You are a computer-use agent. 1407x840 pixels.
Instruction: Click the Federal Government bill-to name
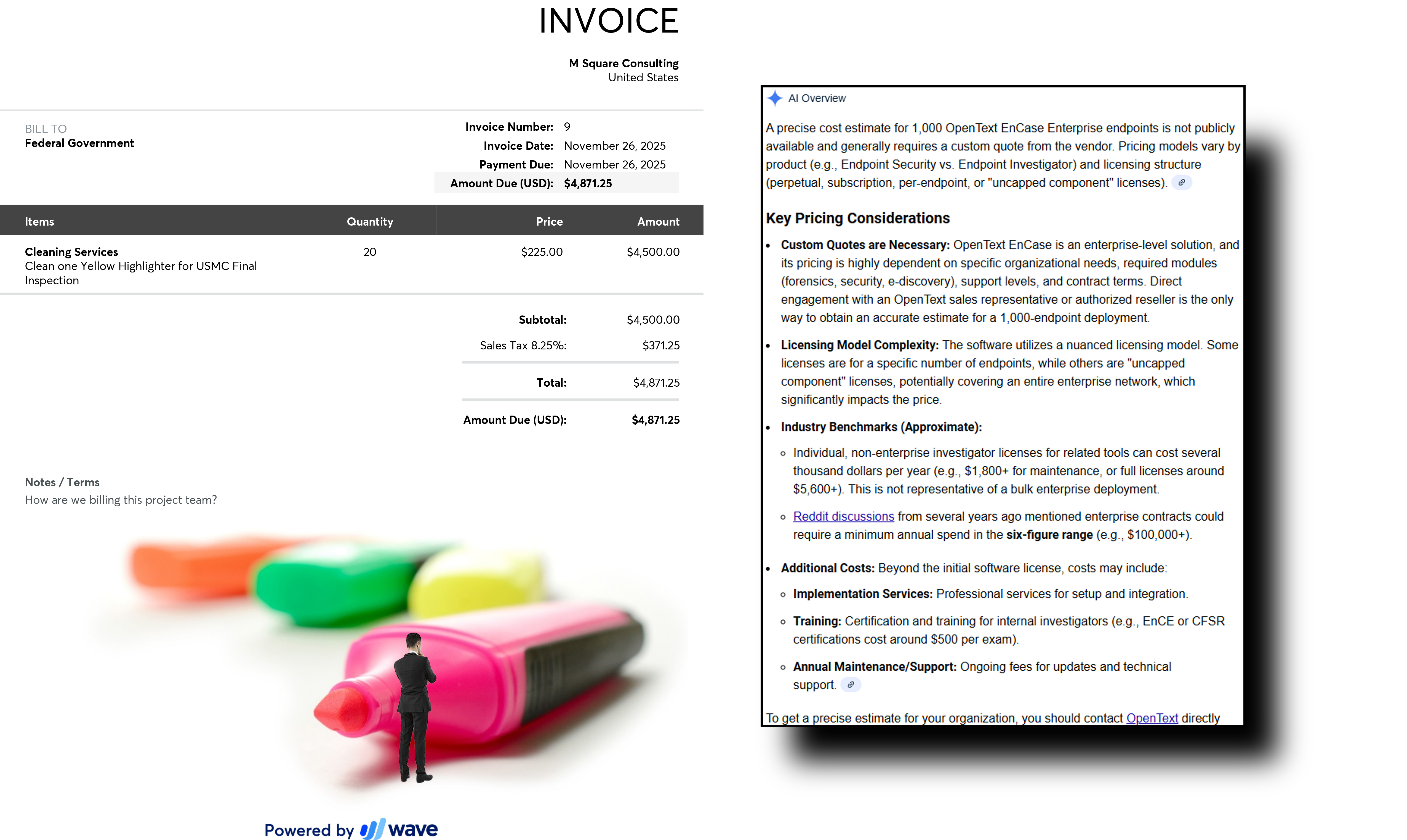pos(79,143)
